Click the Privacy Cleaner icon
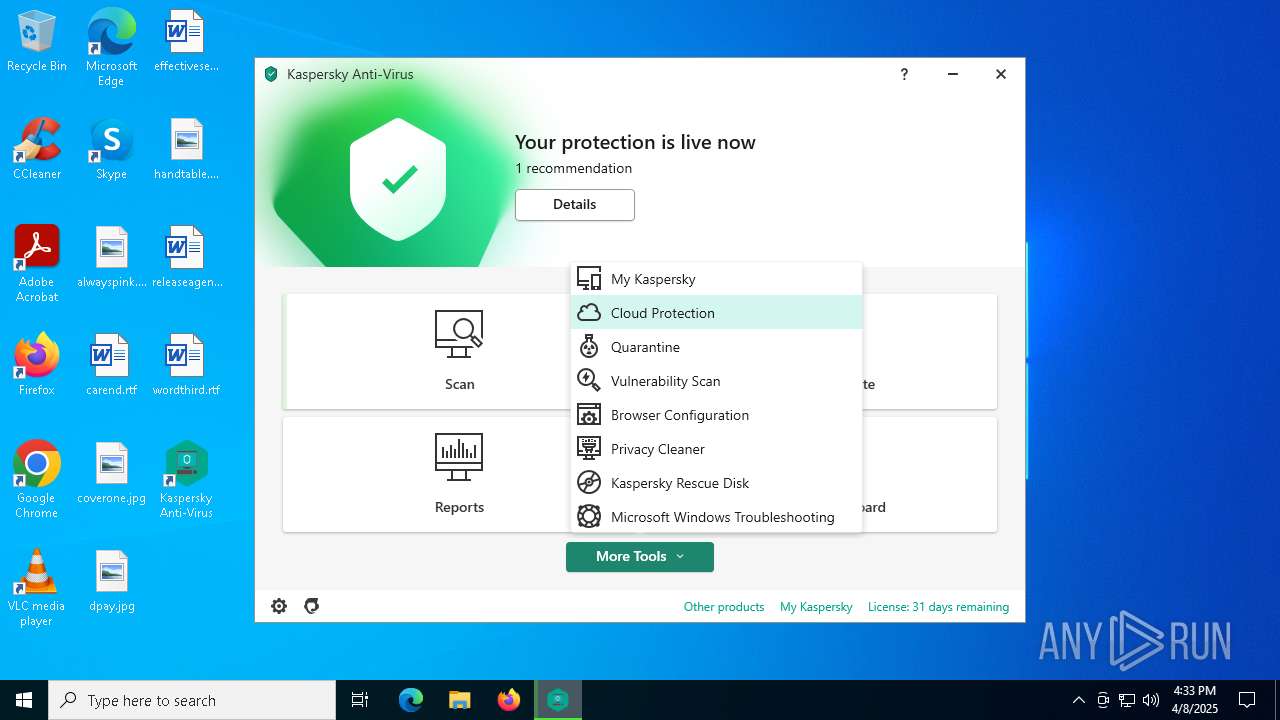Viewport: 1280px width, 720px height. tap(589, 449)
